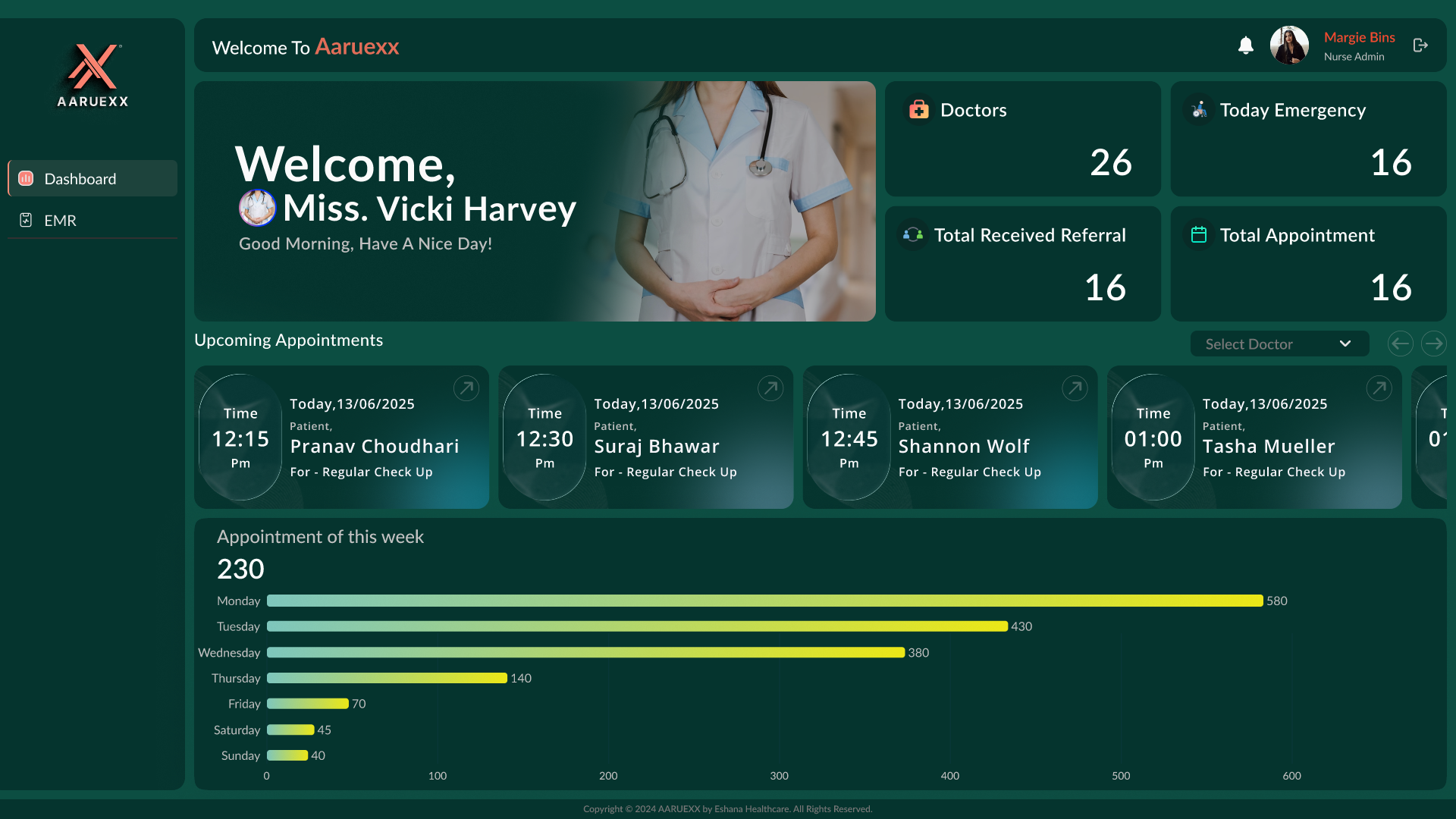The height and width of the screenshot is (819, 1456).
Task: Open the Total Received Referral card
Action: (1022, 263)
